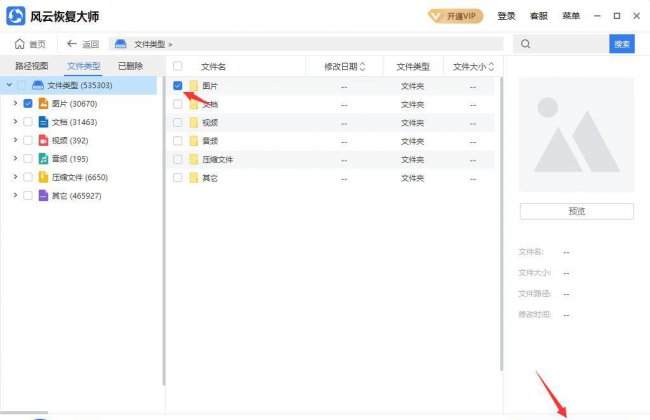Click the home icon labeled 首页

tap(19, 44)
